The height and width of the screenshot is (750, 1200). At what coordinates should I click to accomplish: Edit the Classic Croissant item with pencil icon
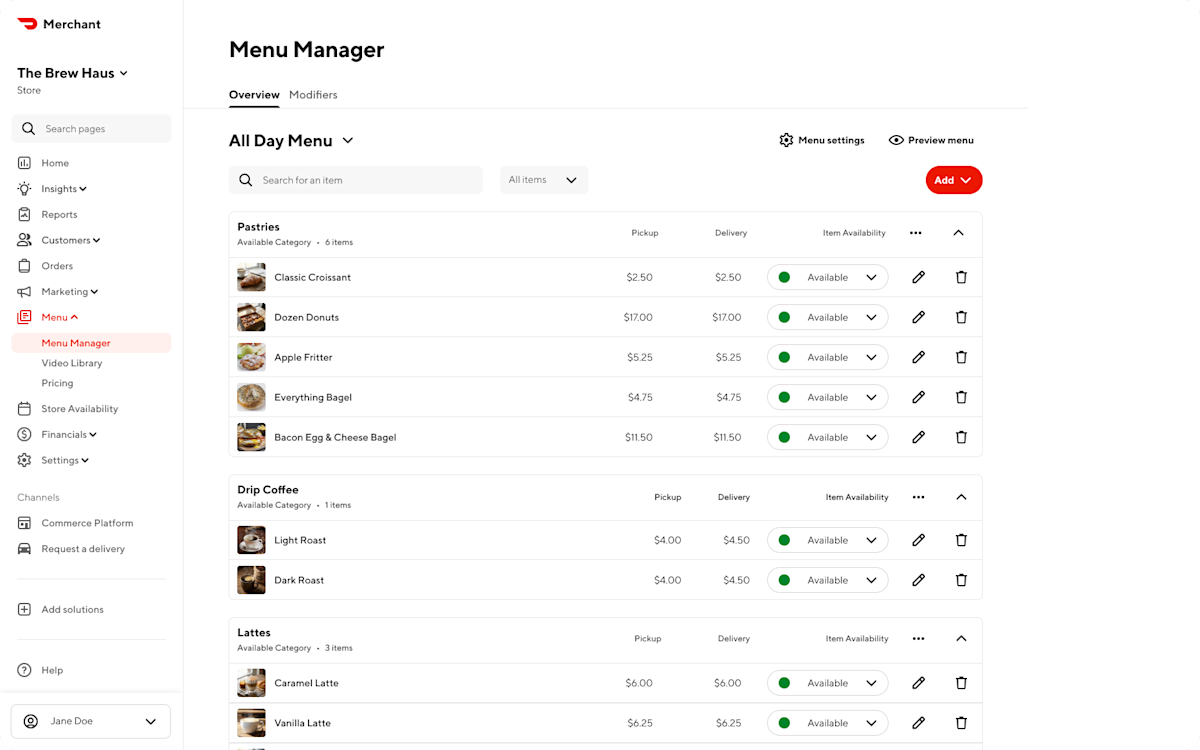918,277
